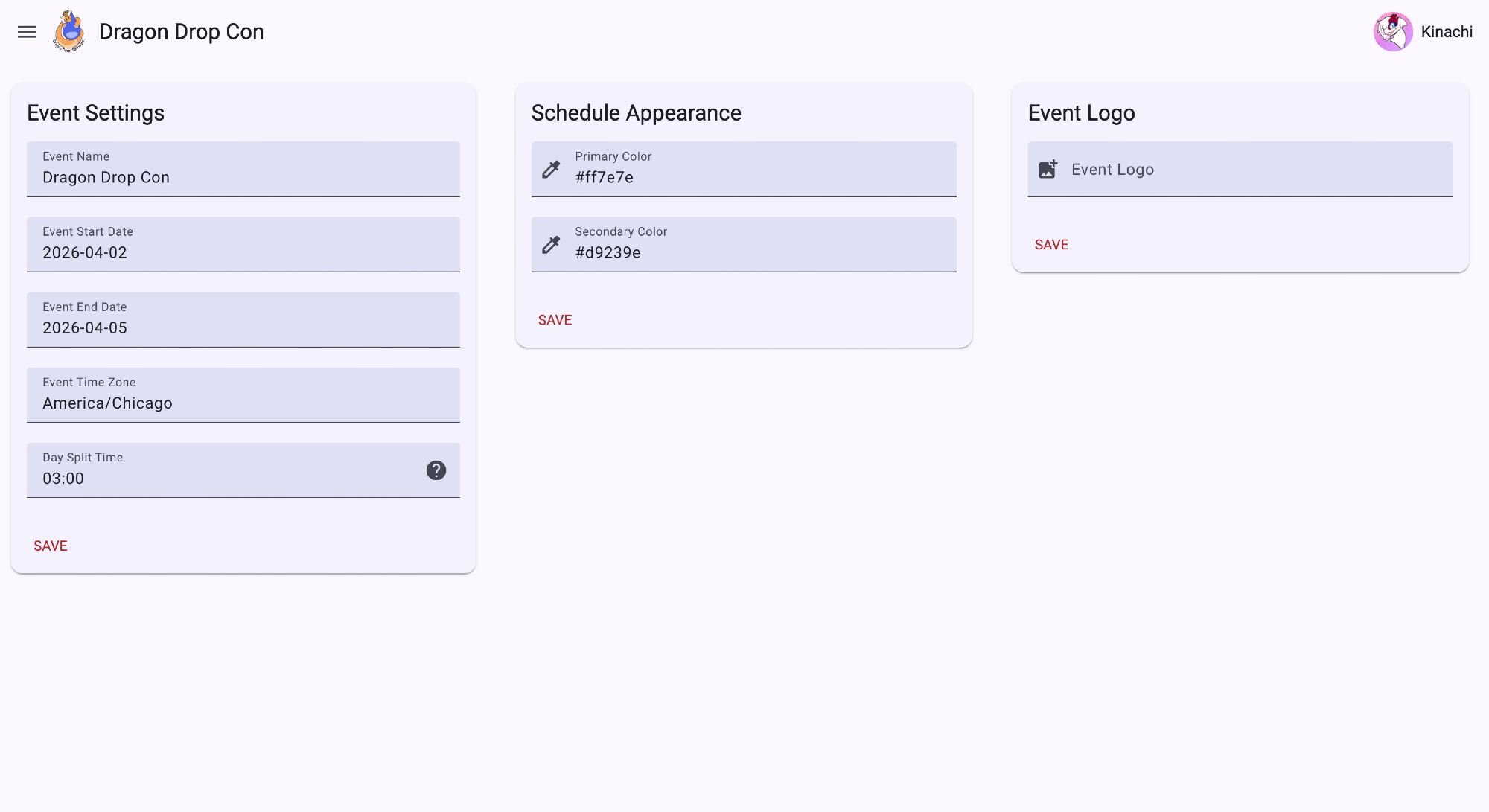Click the Kinachi username label

pos(1447,32)
